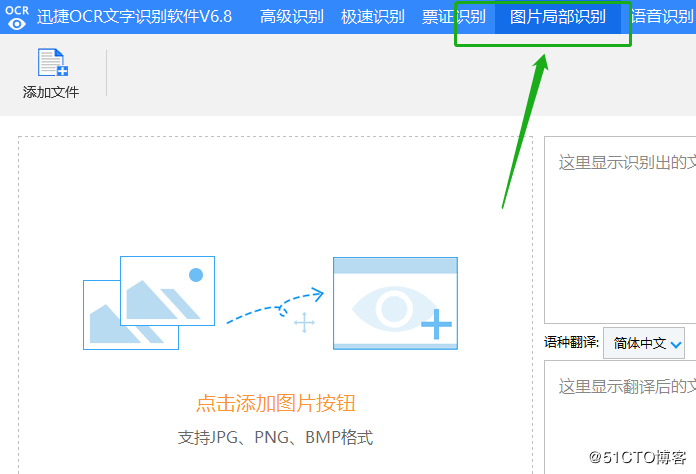Click the OCR eye logo icon
The height and width of the screenshot is (474, 696).
pos(16,17)
